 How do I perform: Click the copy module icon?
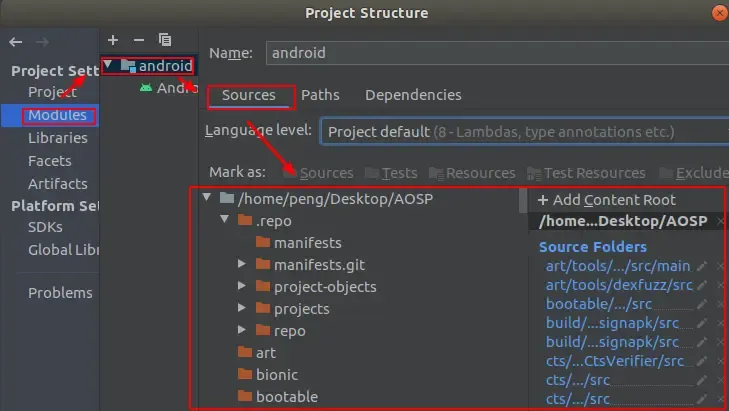pyautogui.click(x=164, y=40)
